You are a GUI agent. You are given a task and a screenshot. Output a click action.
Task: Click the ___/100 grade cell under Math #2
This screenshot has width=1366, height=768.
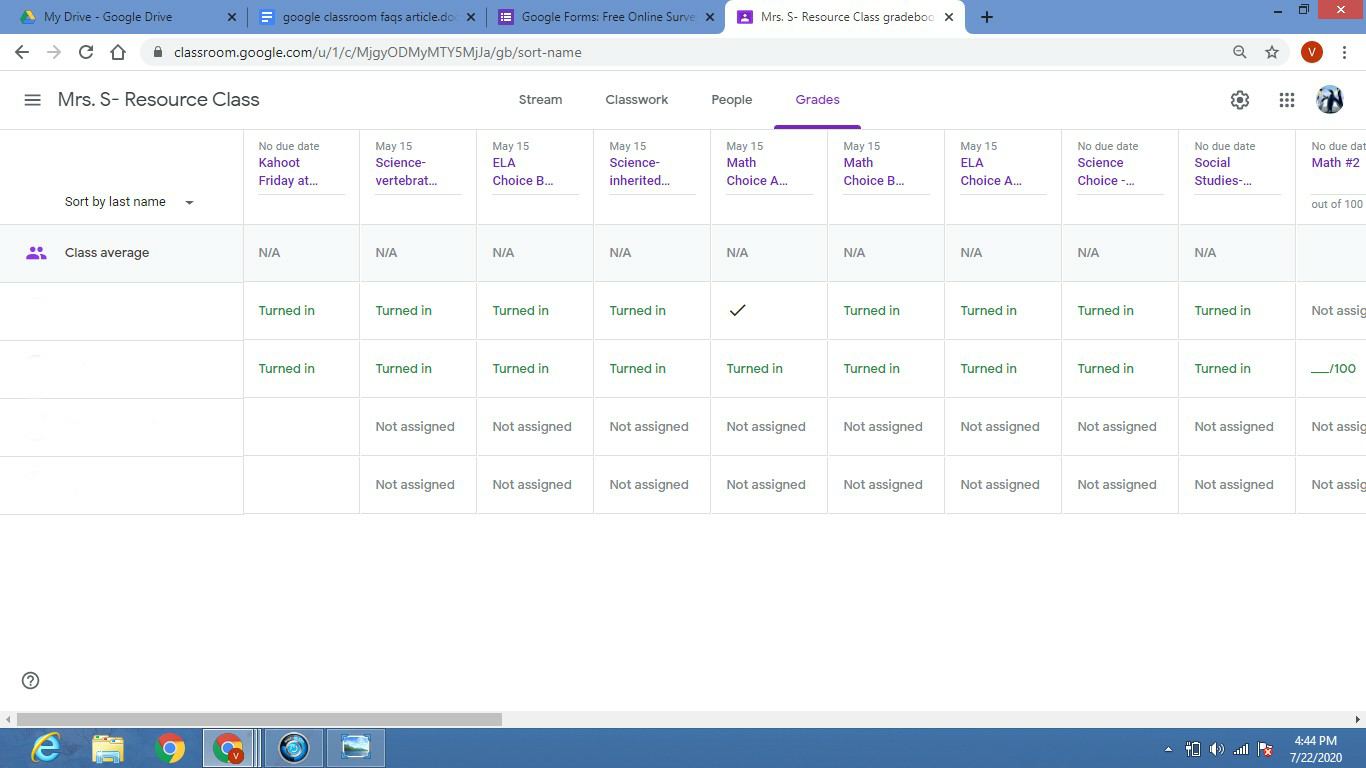[x=1333, y=369]
